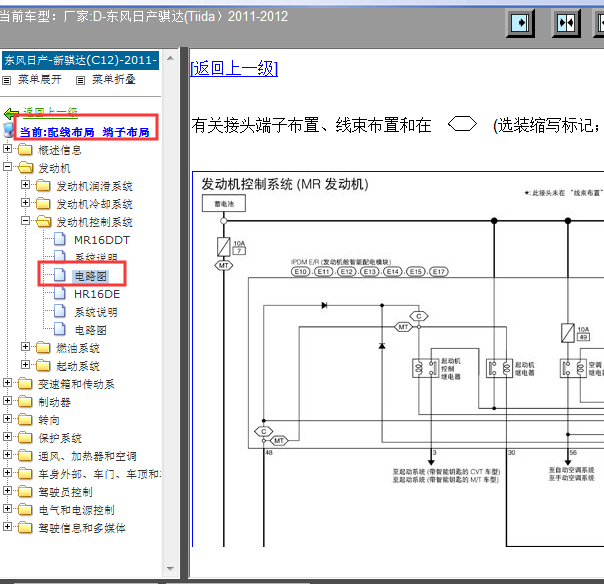Image resolution: width=604 pixels, height=584 pixels.
Task: Select 起动系统 label in tree
Action: click(78, 366)
